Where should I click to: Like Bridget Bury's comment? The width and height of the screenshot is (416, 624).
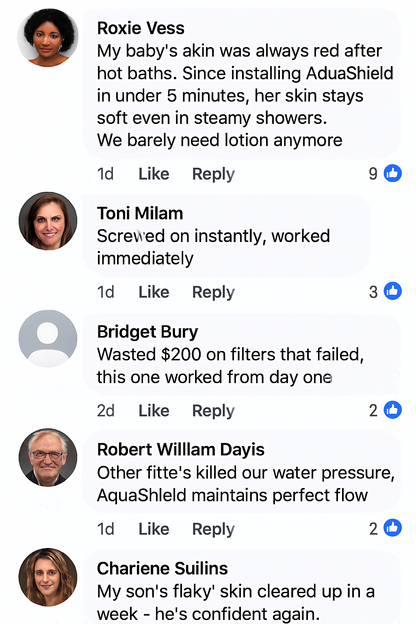tap(154, 411)
